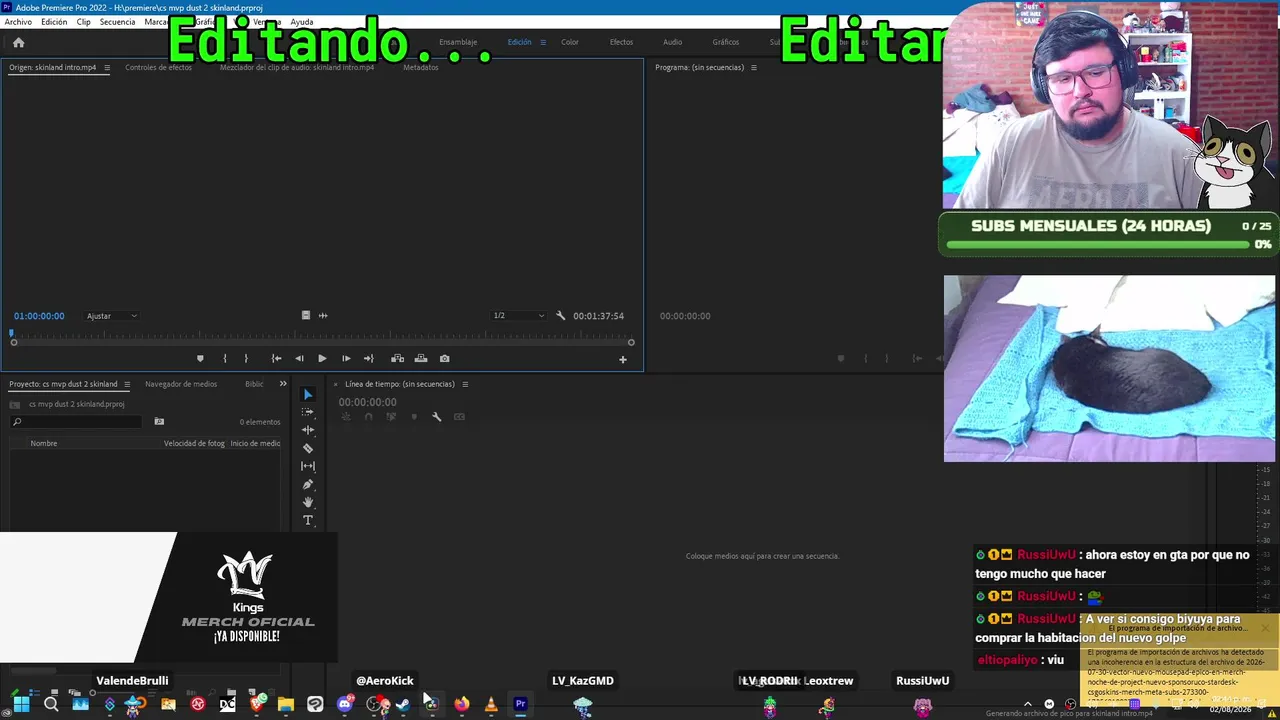Go to Out point in Source monitor

(369, 358)
